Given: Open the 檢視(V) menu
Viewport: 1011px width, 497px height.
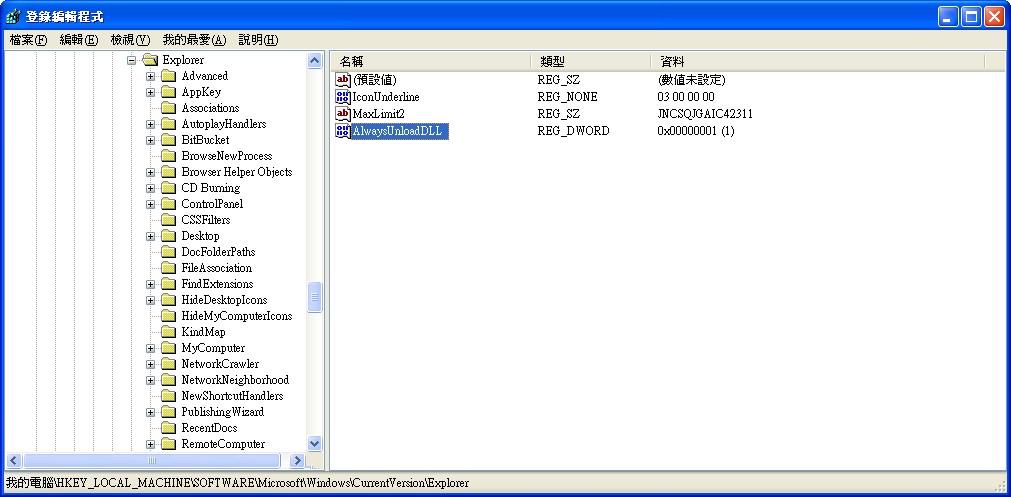Looking at the screenshot, I should [130, 40].
